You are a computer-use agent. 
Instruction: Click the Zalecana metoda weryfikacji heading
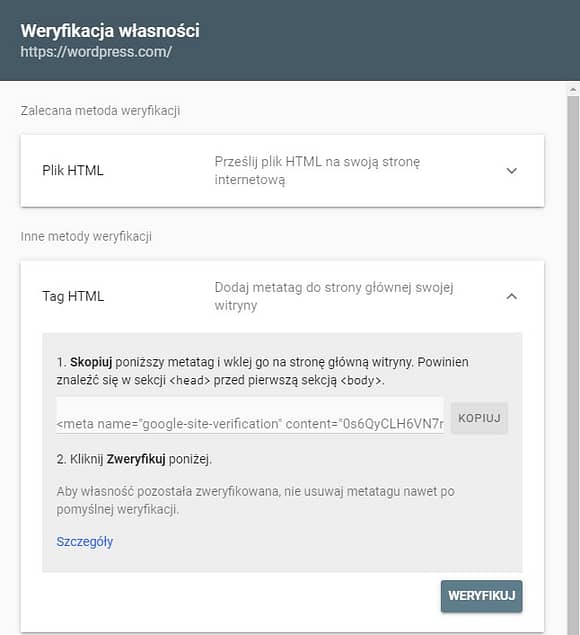[100, 111]
